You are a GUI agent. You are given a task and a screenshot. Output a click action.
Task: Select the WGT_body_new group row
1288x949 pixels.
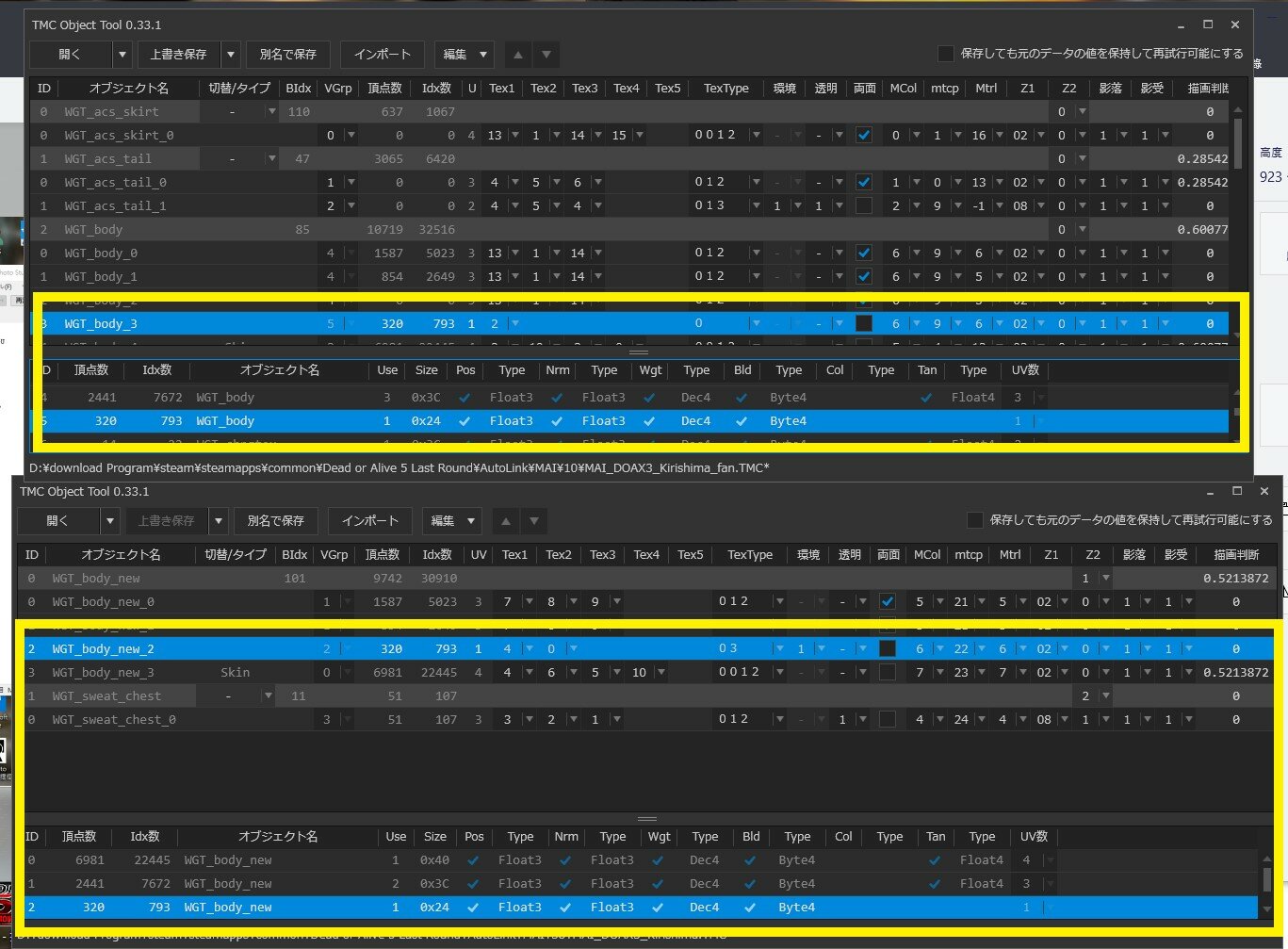645,579
